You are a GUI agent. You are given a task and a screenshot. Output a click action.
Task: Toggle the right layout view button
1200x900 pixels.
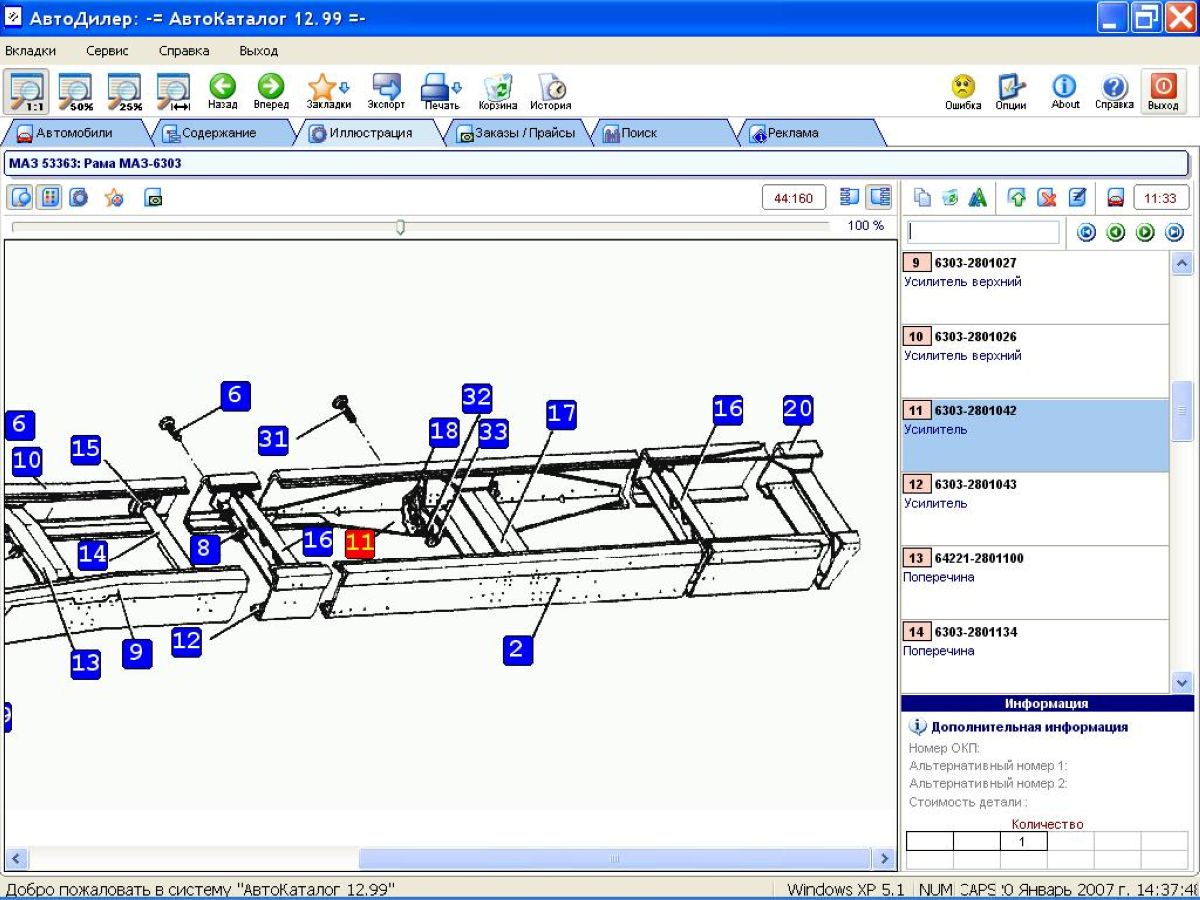pos(879,197)
